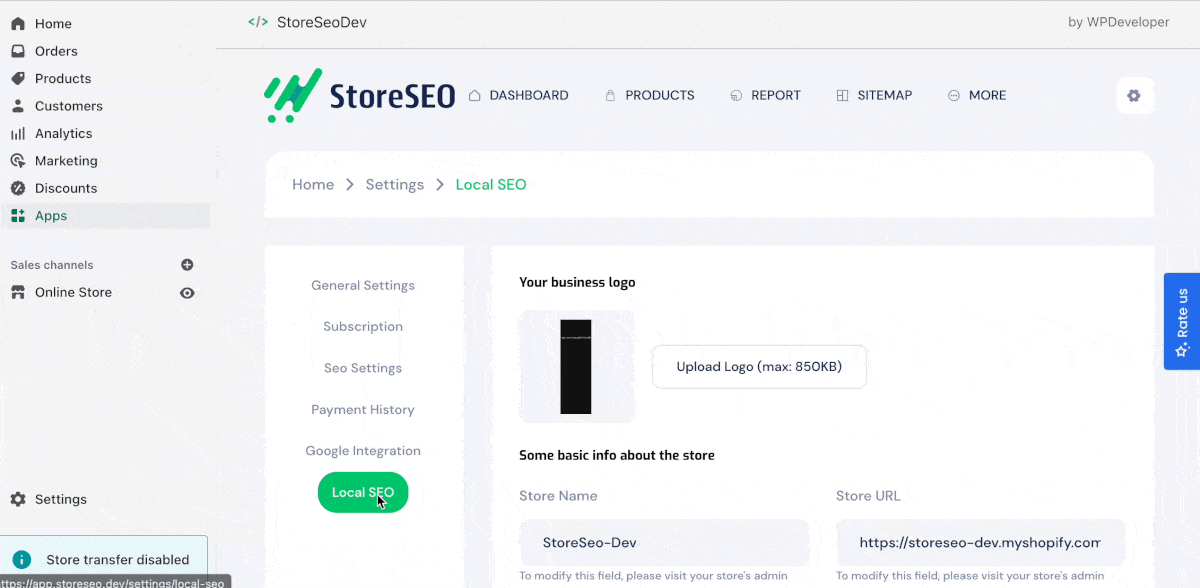Open the SITEMAP tab

(874, 95)
